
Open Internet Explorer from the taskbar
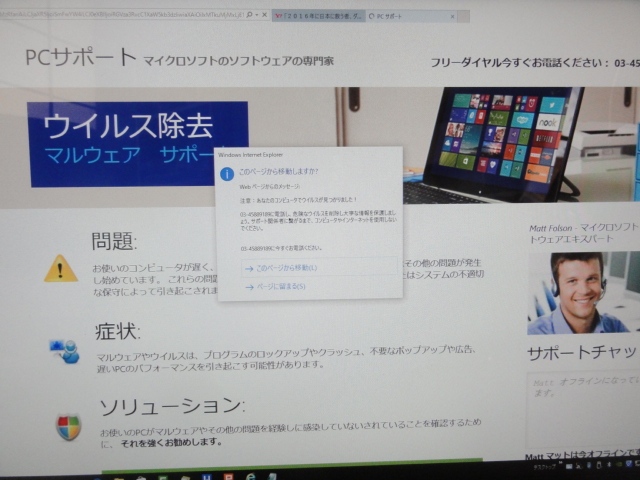click(250, 476)
